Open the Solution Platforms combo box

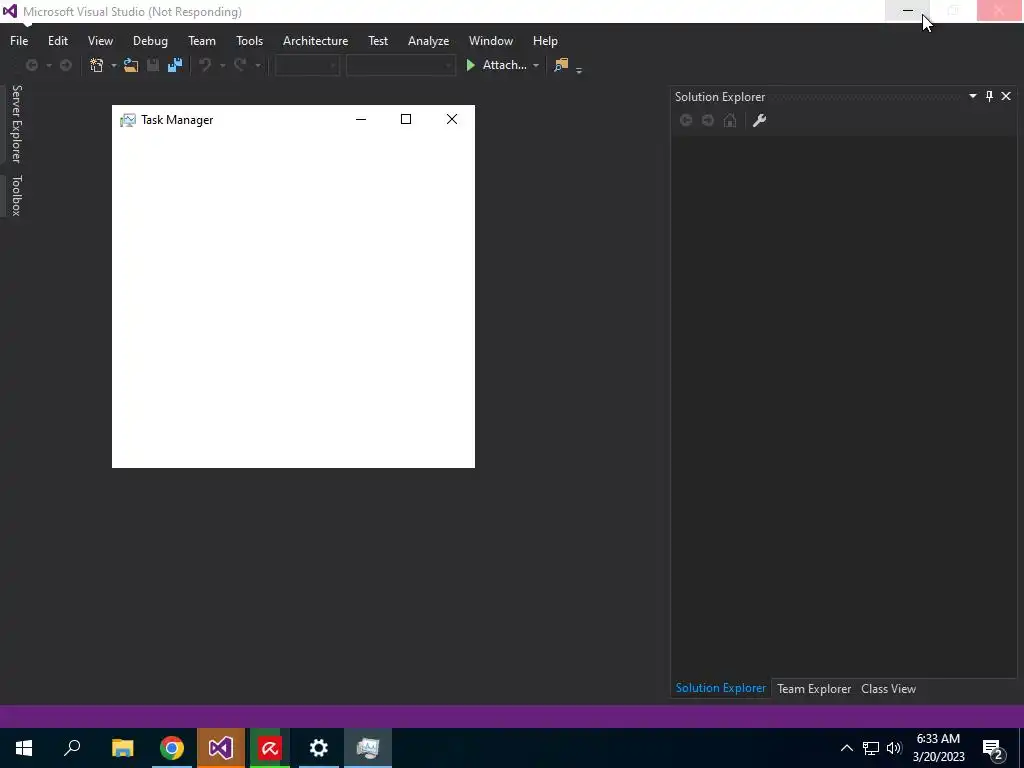tap(400, 65)
